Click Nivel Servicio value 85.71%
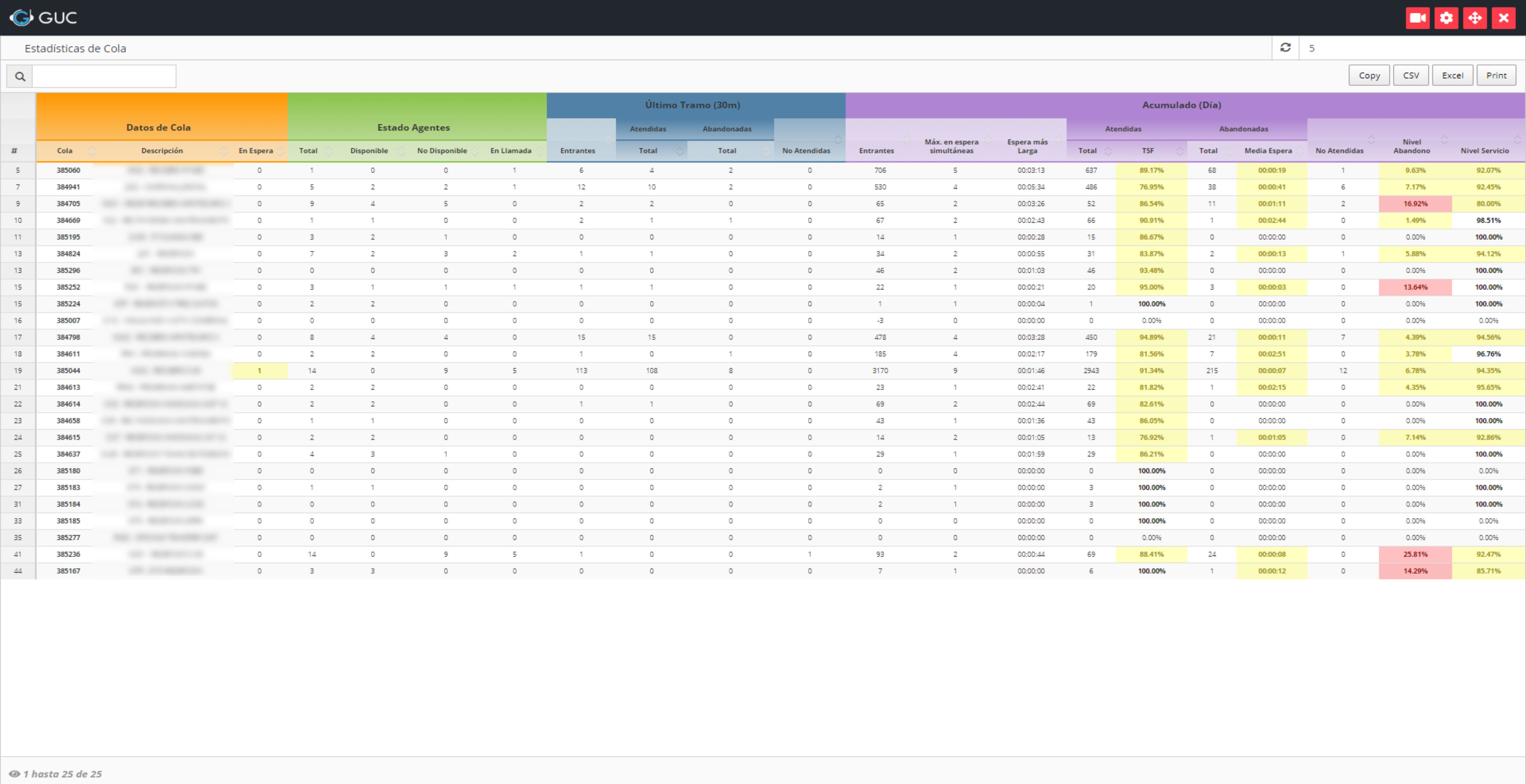The image size is (1526, 784). pos(1488,571)
